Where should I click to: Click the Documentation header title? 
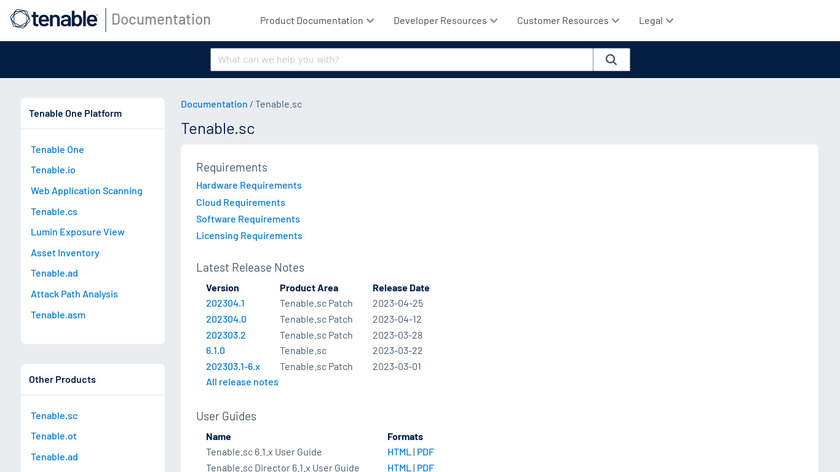pos(161,19)
